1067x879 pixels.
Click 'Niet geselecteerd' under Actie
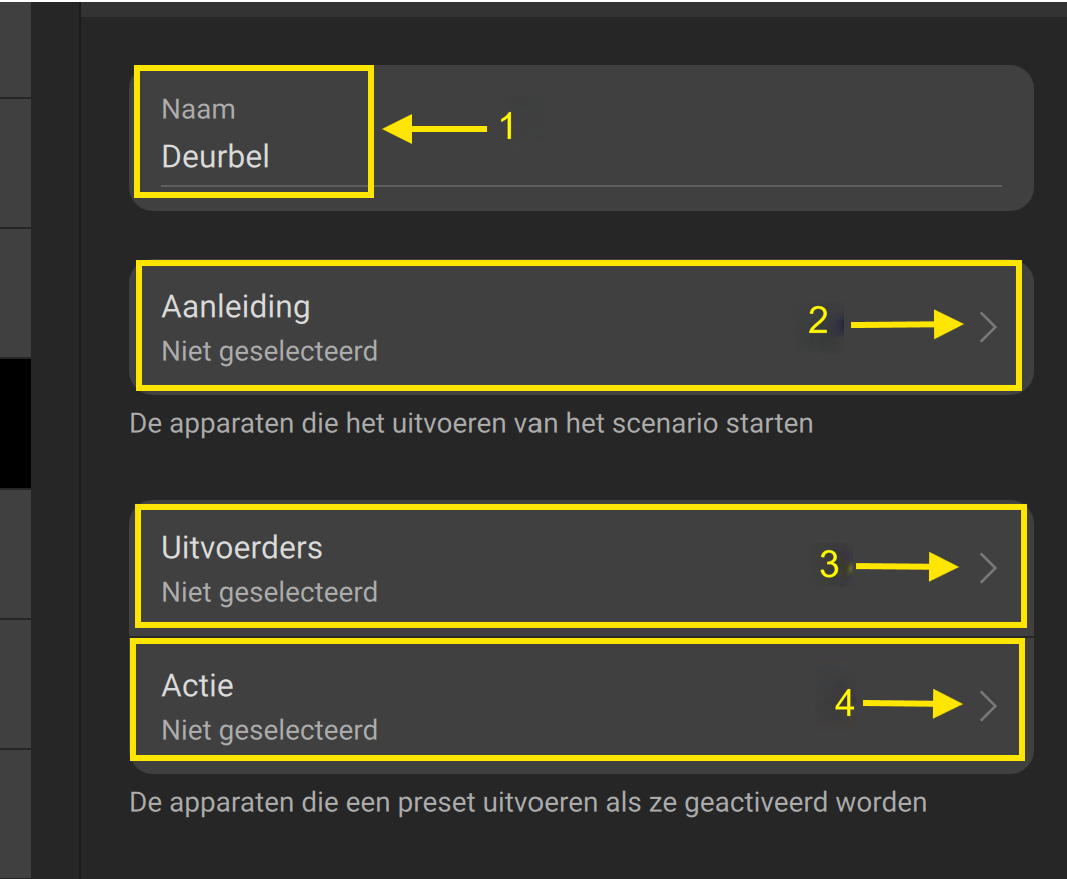269,730
